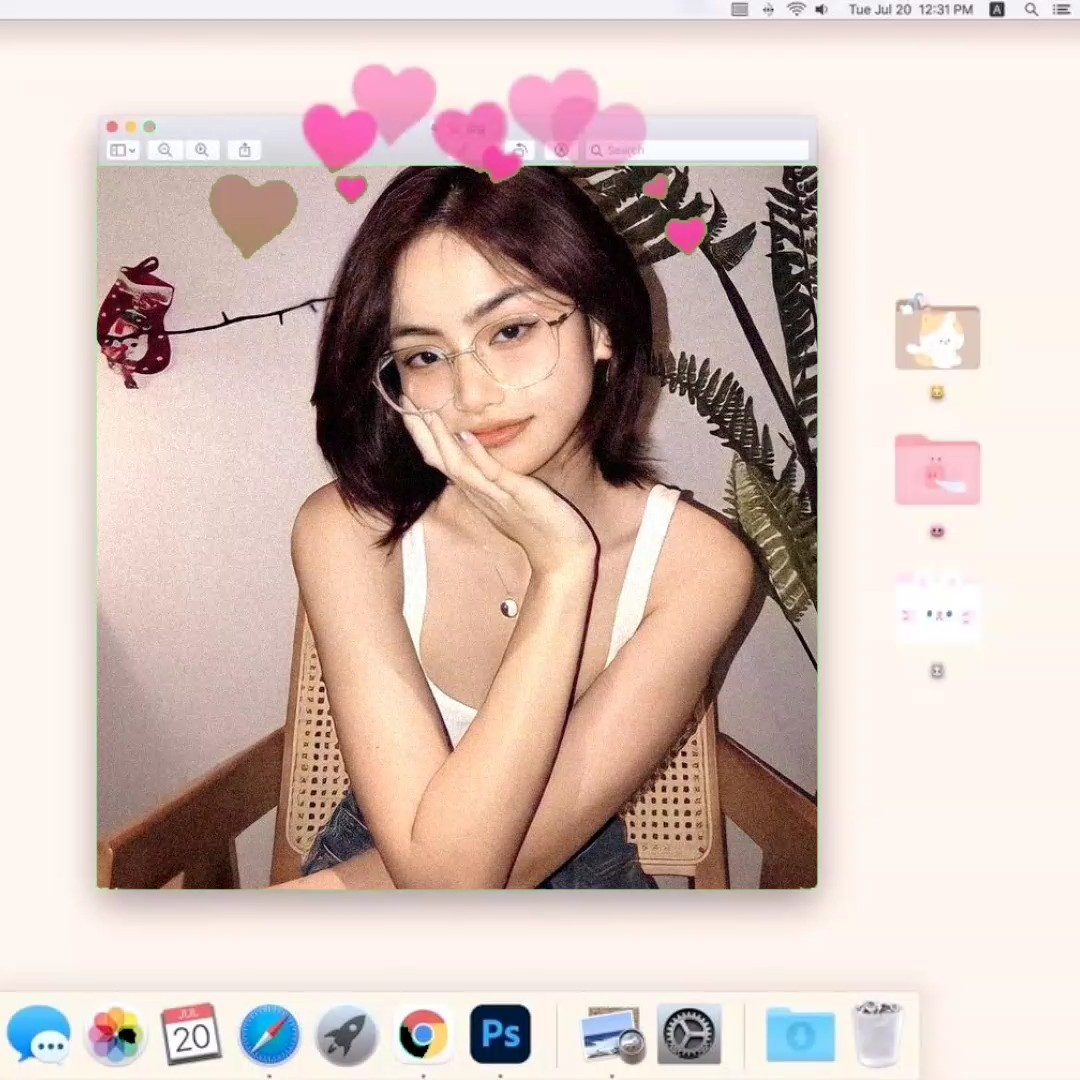Launch Photoshop from the Dock
The width and height of the screenshot is (1080, 1080).
[x=500, y=1034]
